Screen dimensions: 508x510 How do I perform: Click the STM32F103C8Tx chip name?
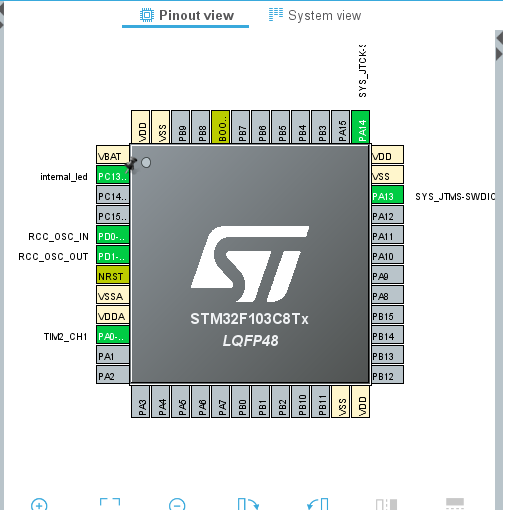(x=249, y=319)
